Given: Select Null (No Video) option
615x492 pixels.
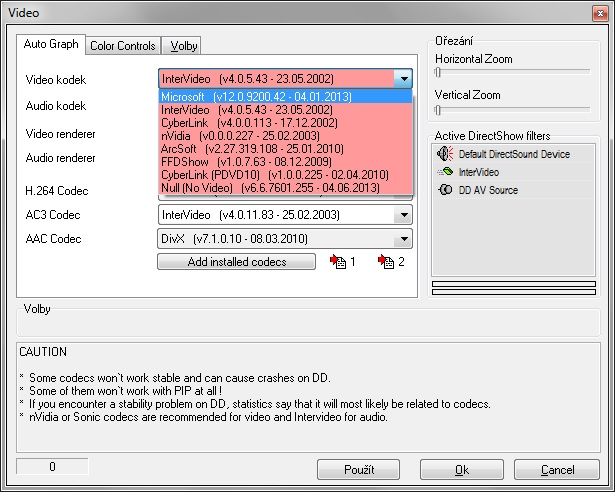Looking at the screenshot, I should 285,187.
